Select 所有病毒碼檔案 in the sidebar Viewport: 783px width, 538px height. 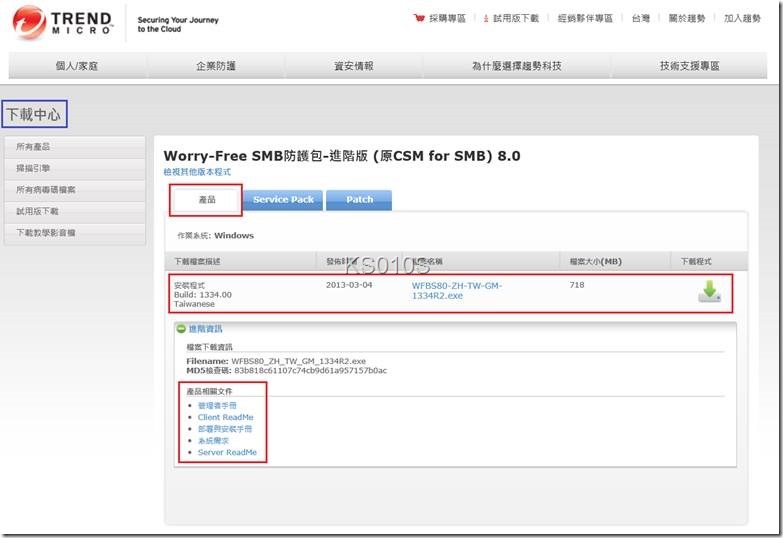click(74, 189)
